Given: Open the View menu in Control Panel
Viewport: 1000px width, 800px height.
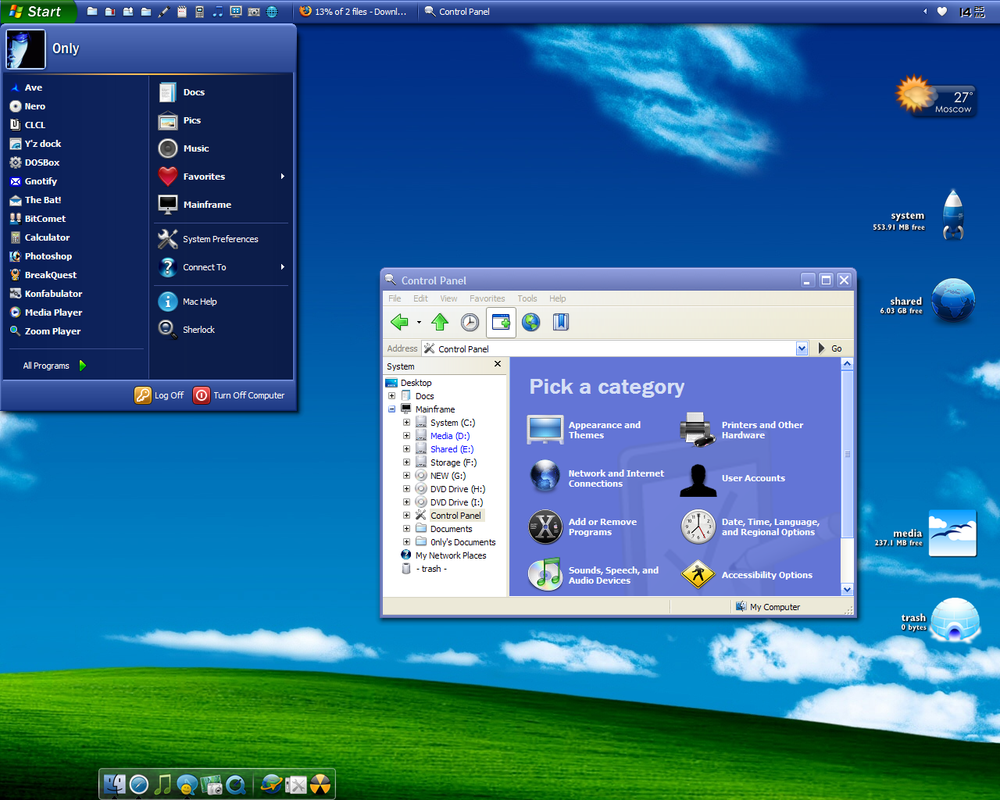Looking at the screenshot, I should (448, 298).
